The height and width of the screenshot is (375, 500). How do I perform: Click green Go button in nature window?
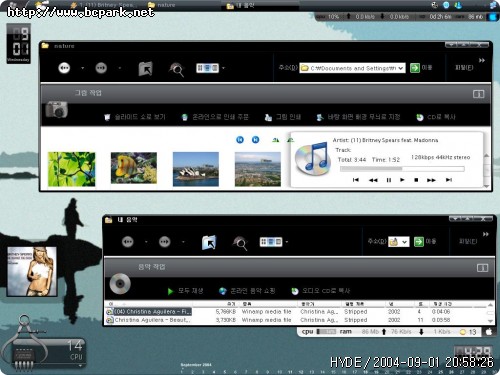(x=415, y=68)
